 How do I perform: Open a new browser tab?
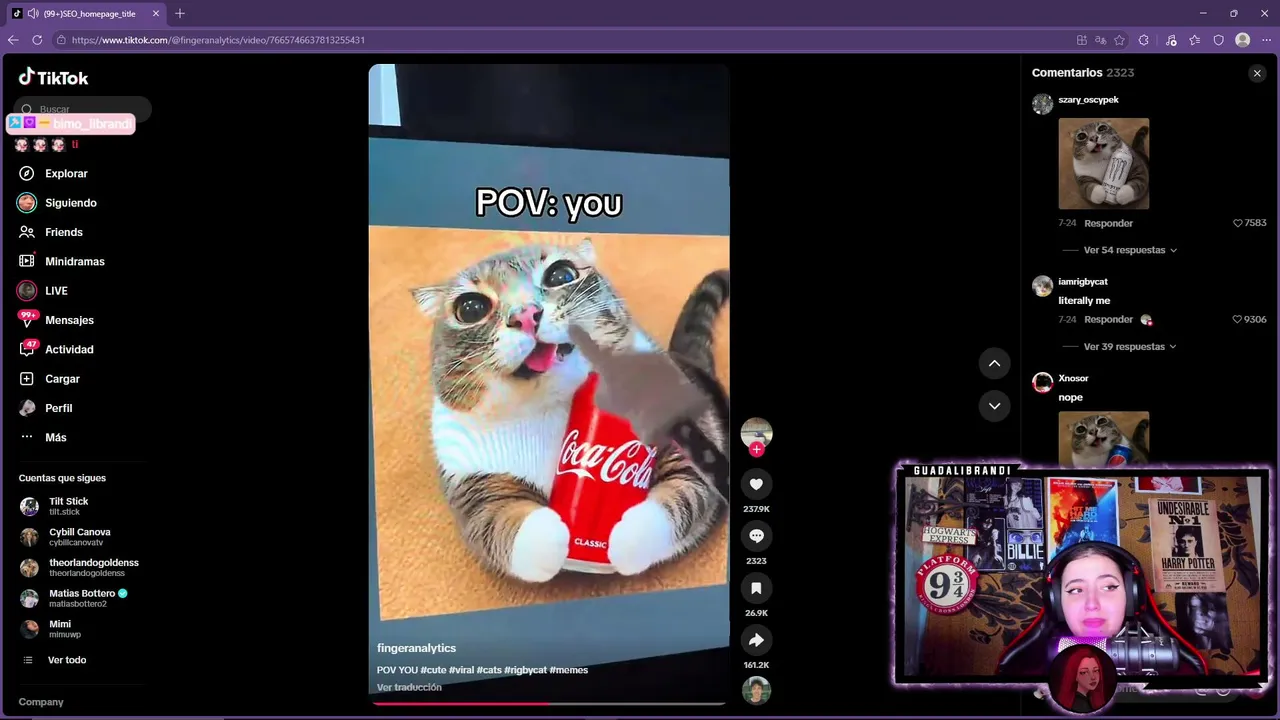[180, 14]
